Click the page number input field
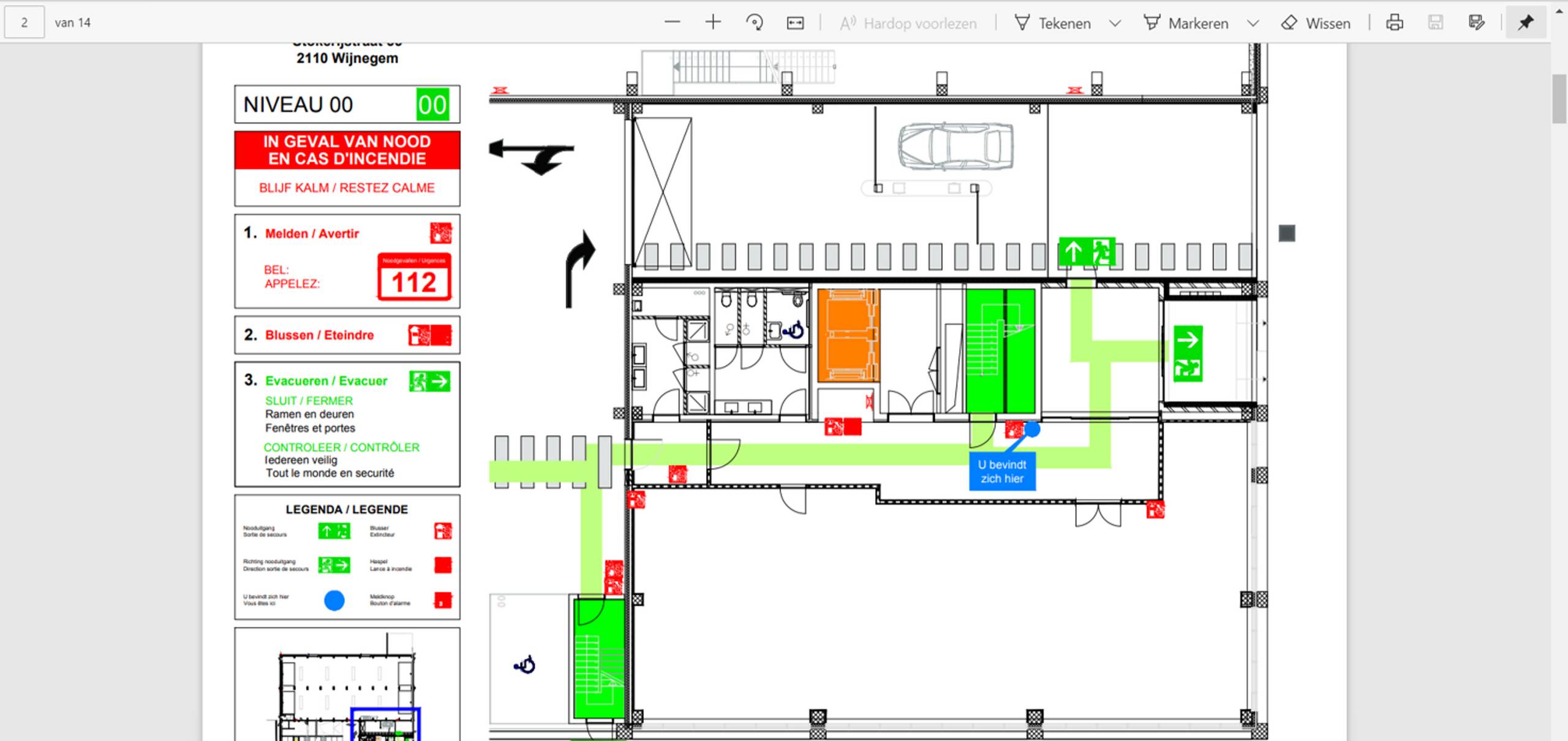The height and width of the screenshot is (741, 1568). point(24,23)
